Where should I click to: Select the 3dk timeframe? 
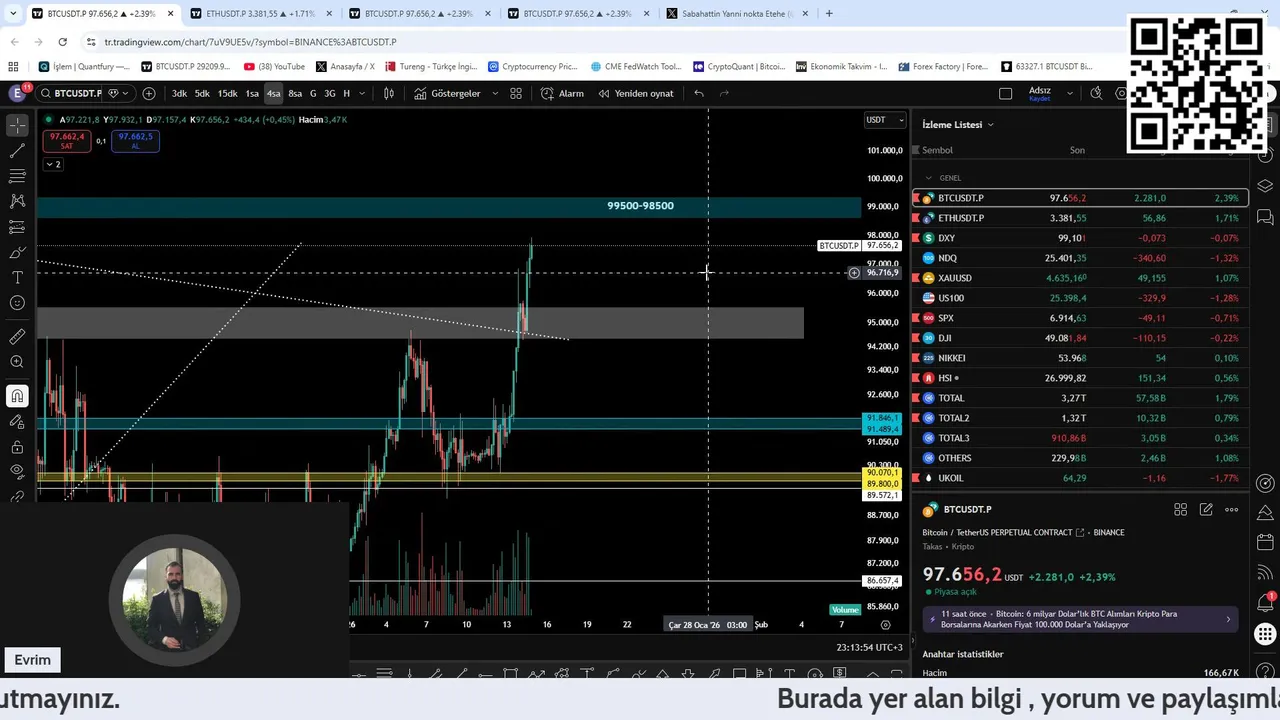[x=179, y=93]
